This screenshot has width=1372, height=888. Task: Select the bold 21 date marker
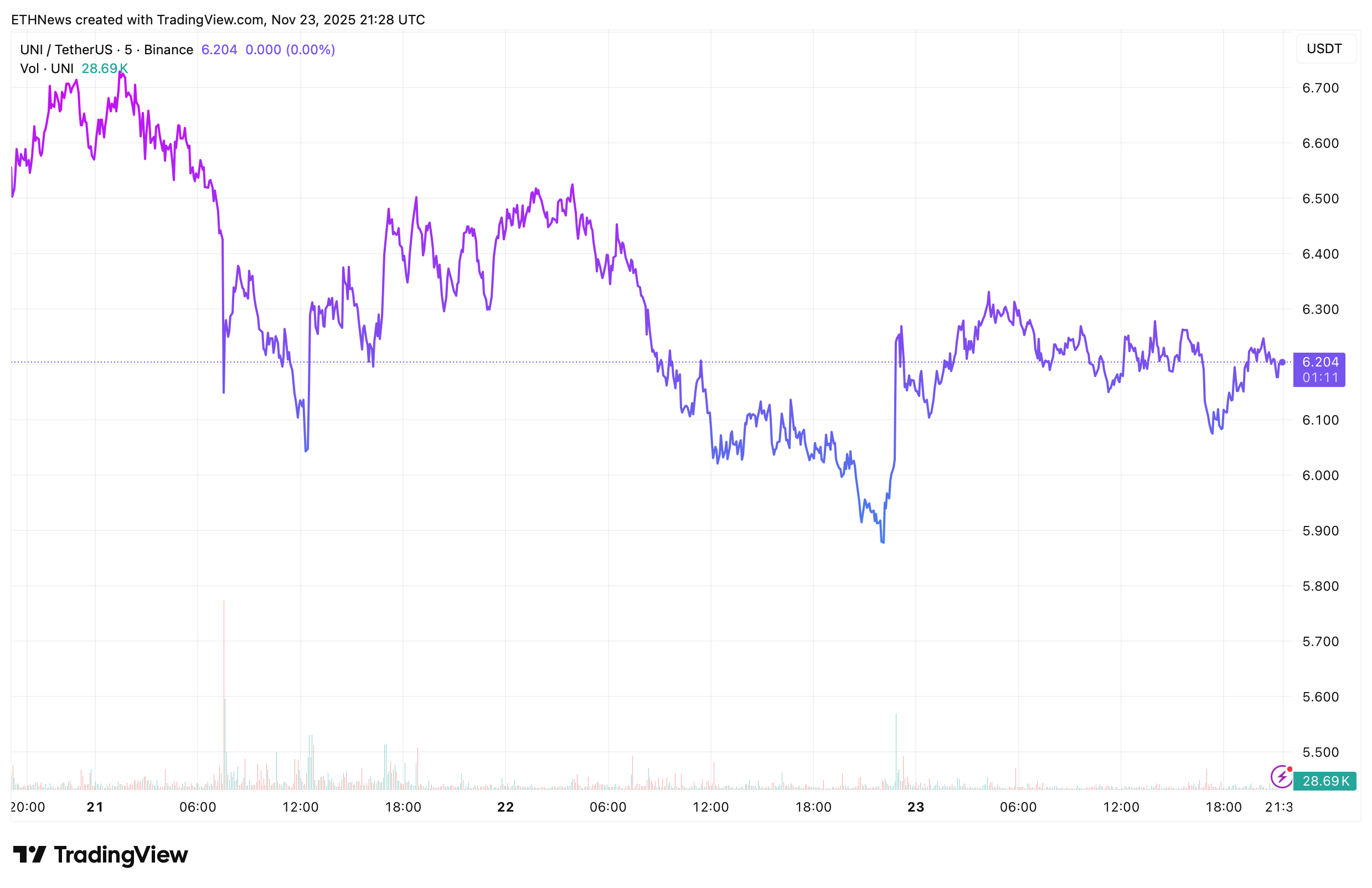coord(95,807)
